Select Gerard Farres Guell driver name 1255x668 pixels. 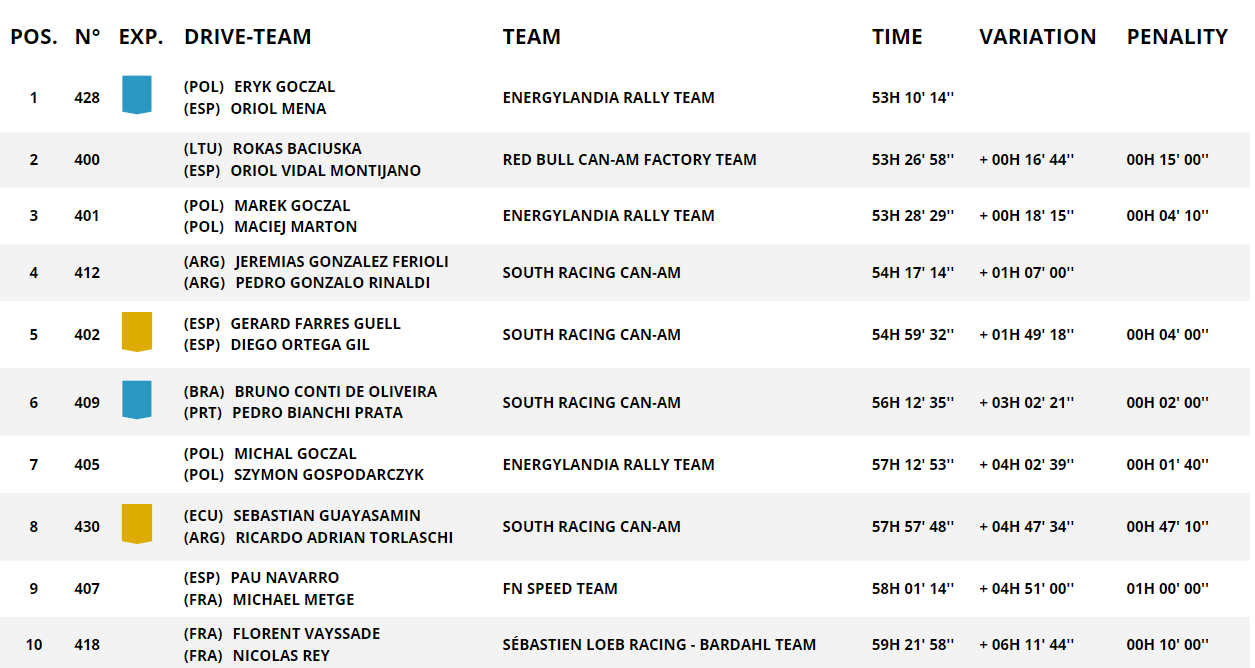click(x=315, y=324)
